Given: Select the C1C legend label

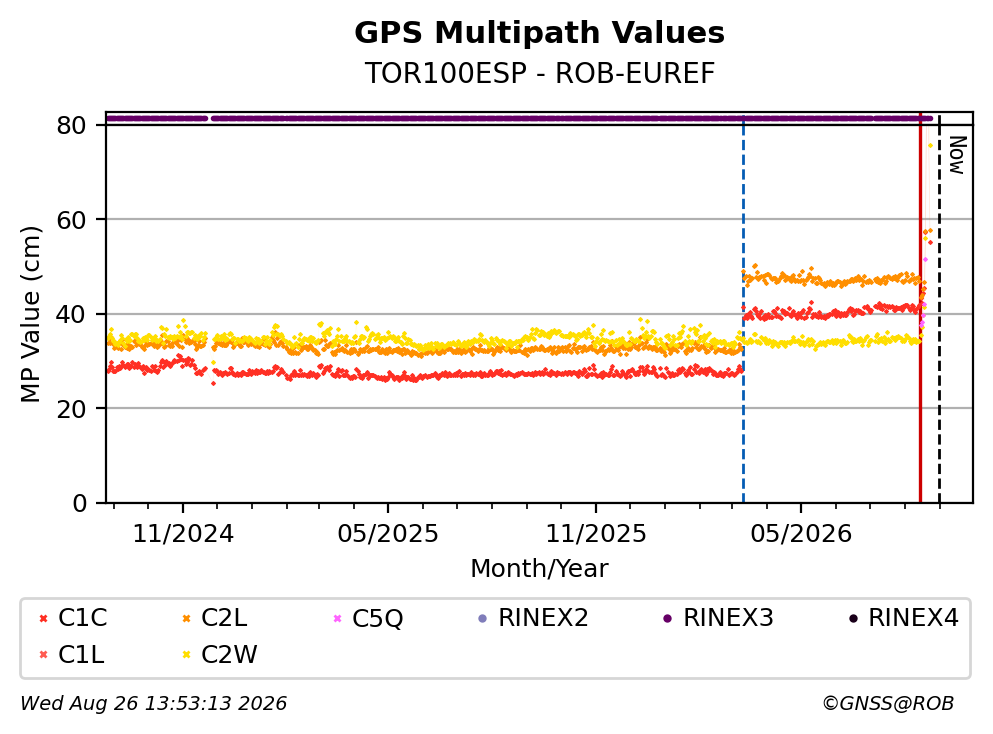Looking at the screenshot, I should coord(82,618).
